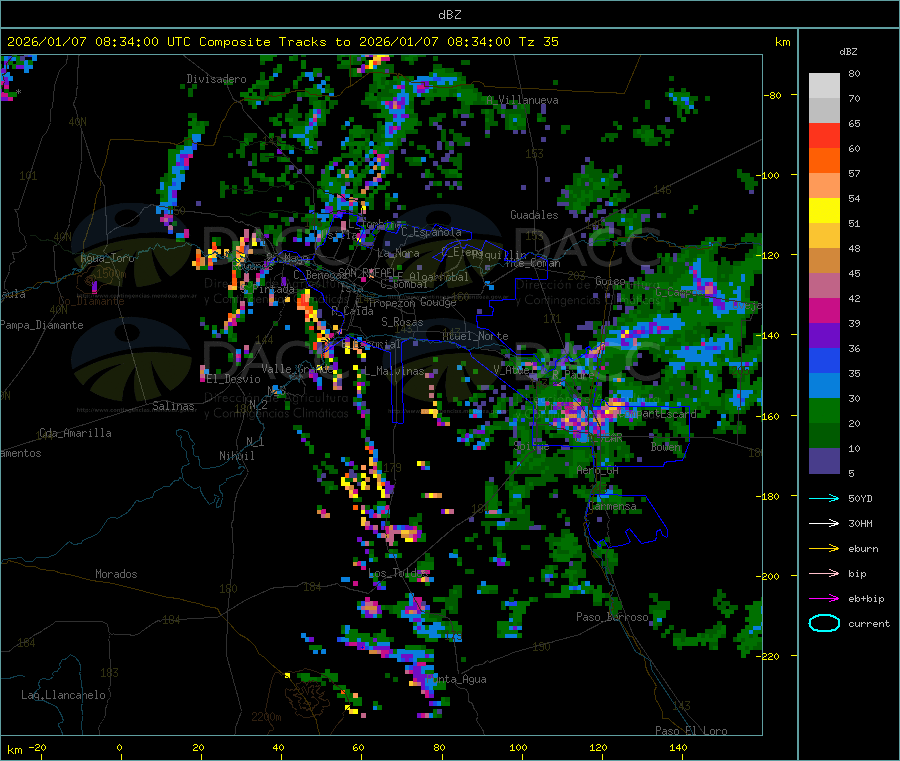Image resolution: width=900 pixels, height=761 pixels.
Task: Click the 'Agua_Toro' map label
Action: coord(107,258)
